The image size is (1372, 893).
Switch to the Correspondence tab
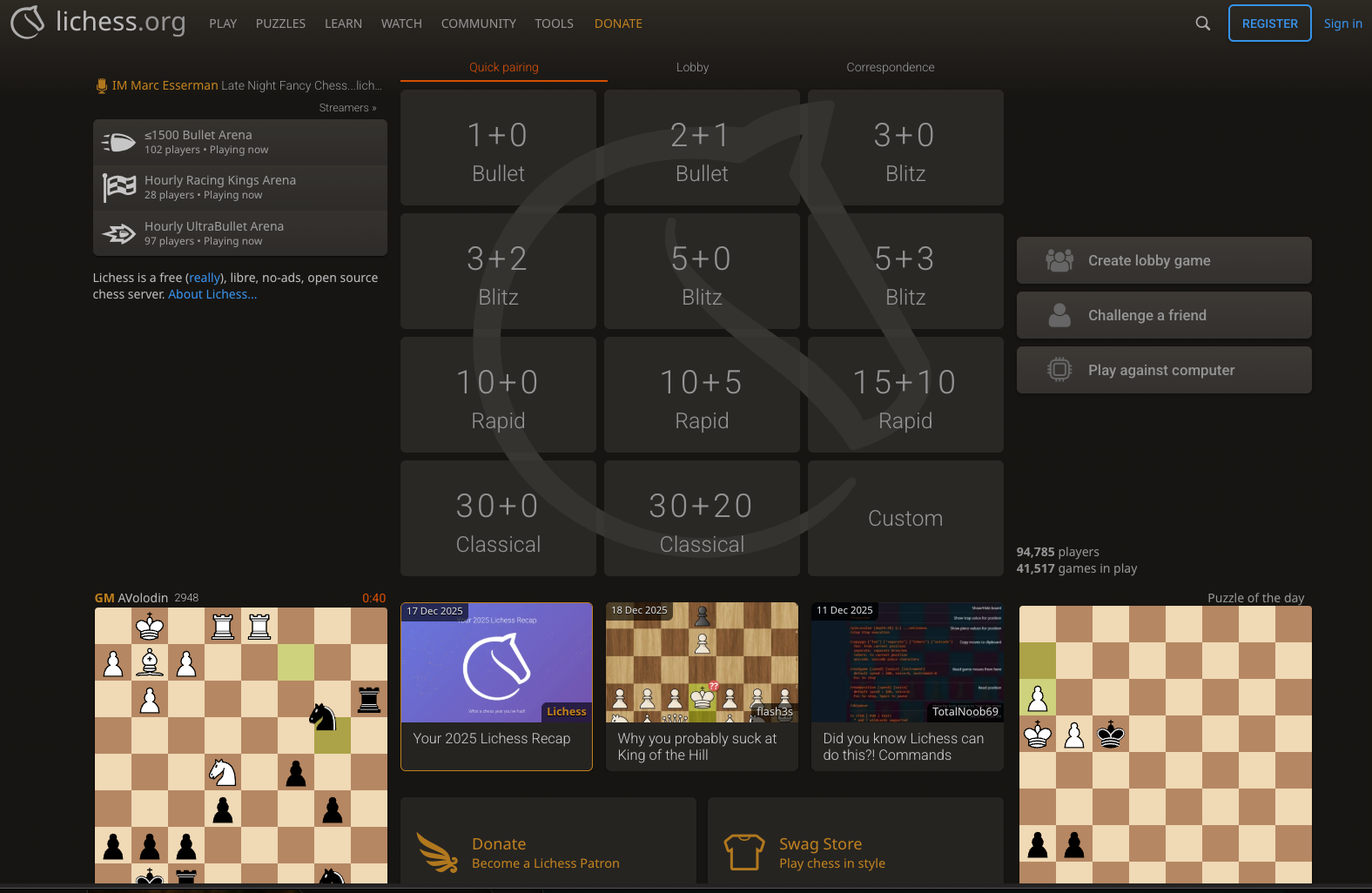890,67
